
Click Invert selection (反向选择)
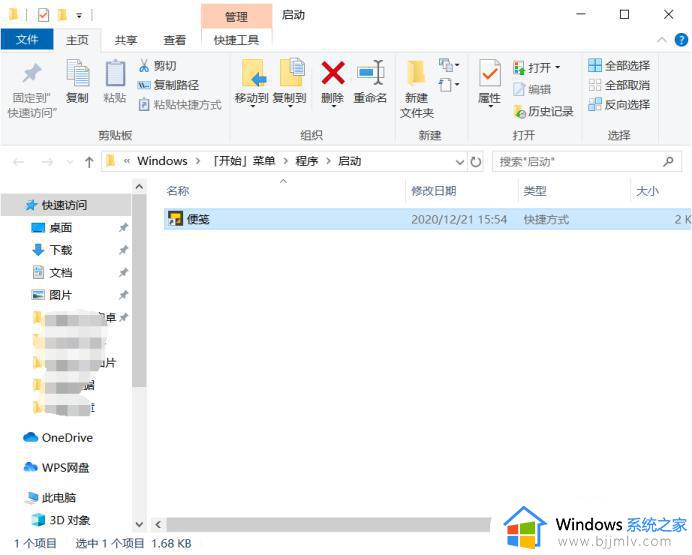point(619,105)
